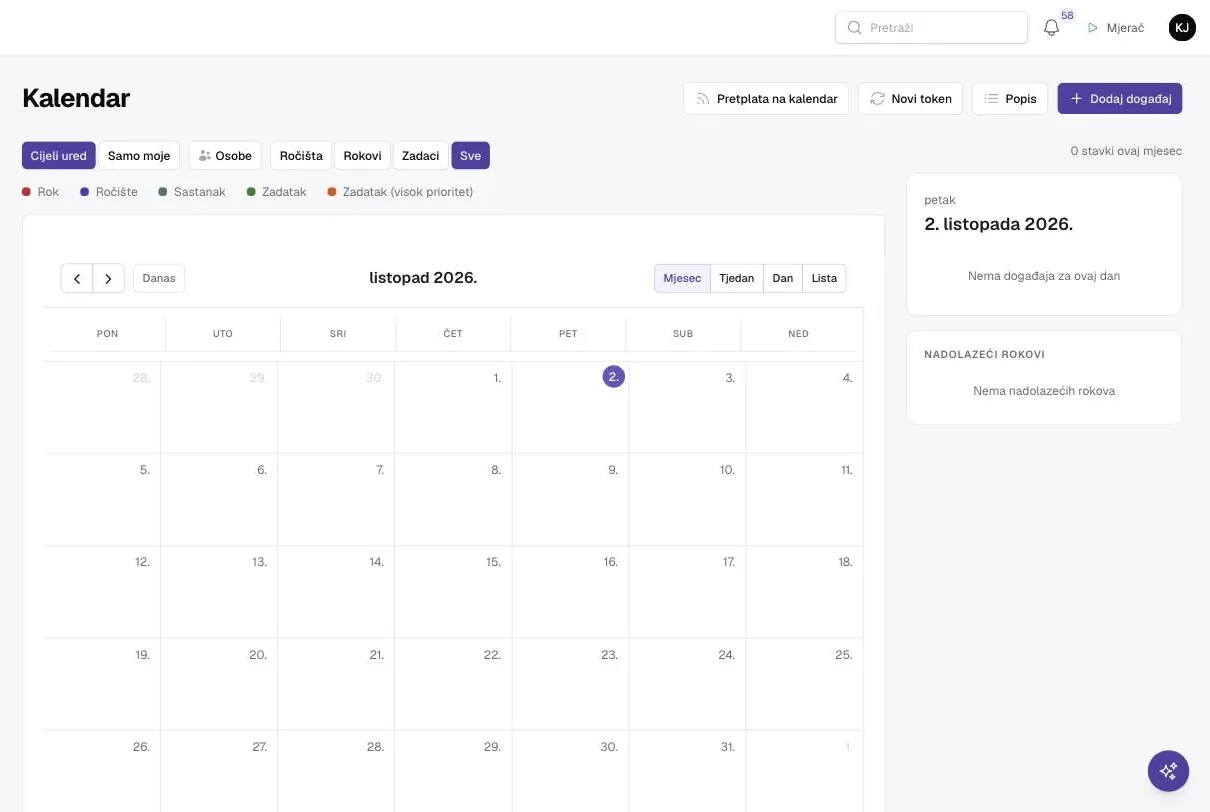Click the 0 stavki ovaj mjesec text

tap(1126, 151)
